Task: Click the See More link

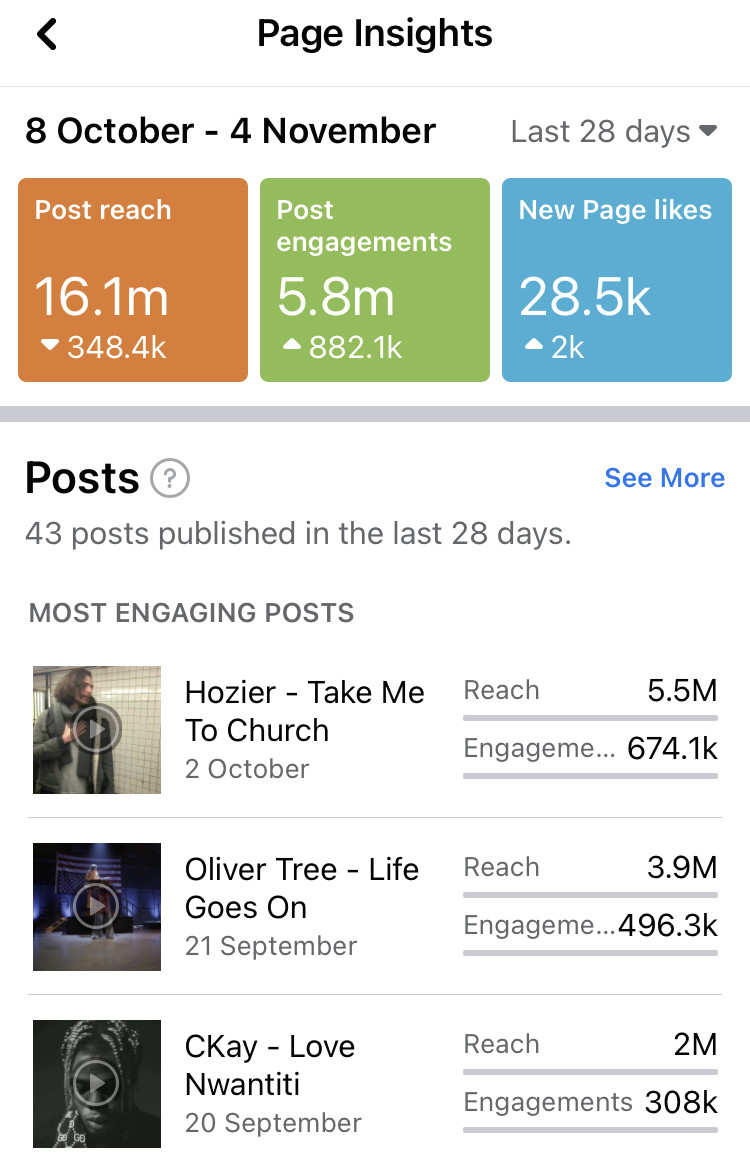Action: coord(664,478)
